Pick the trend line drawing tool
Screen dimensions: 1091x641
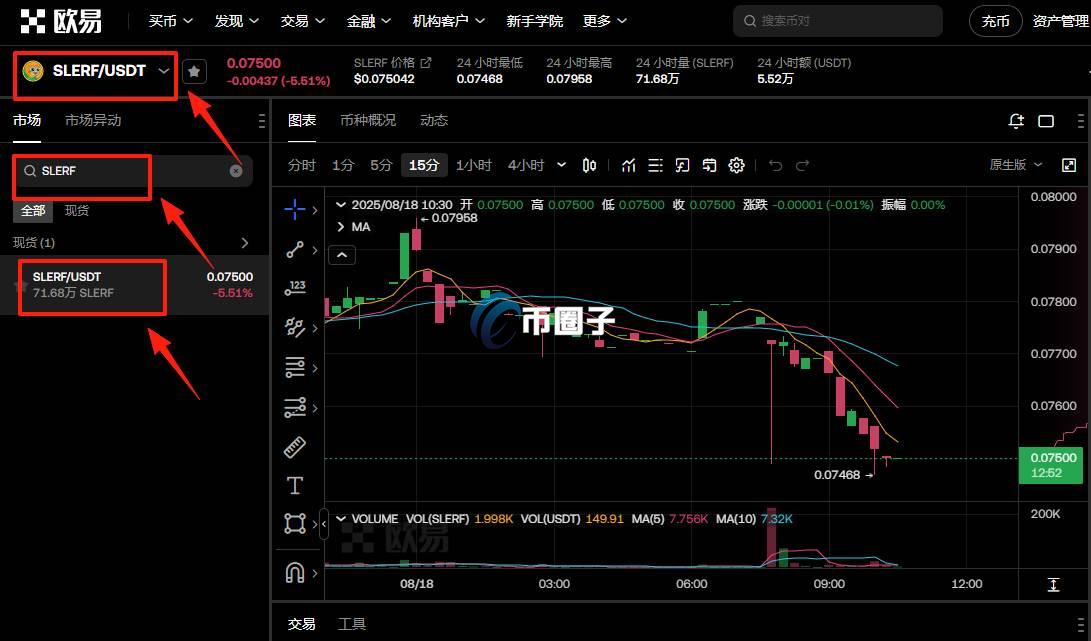coord(295,250)
